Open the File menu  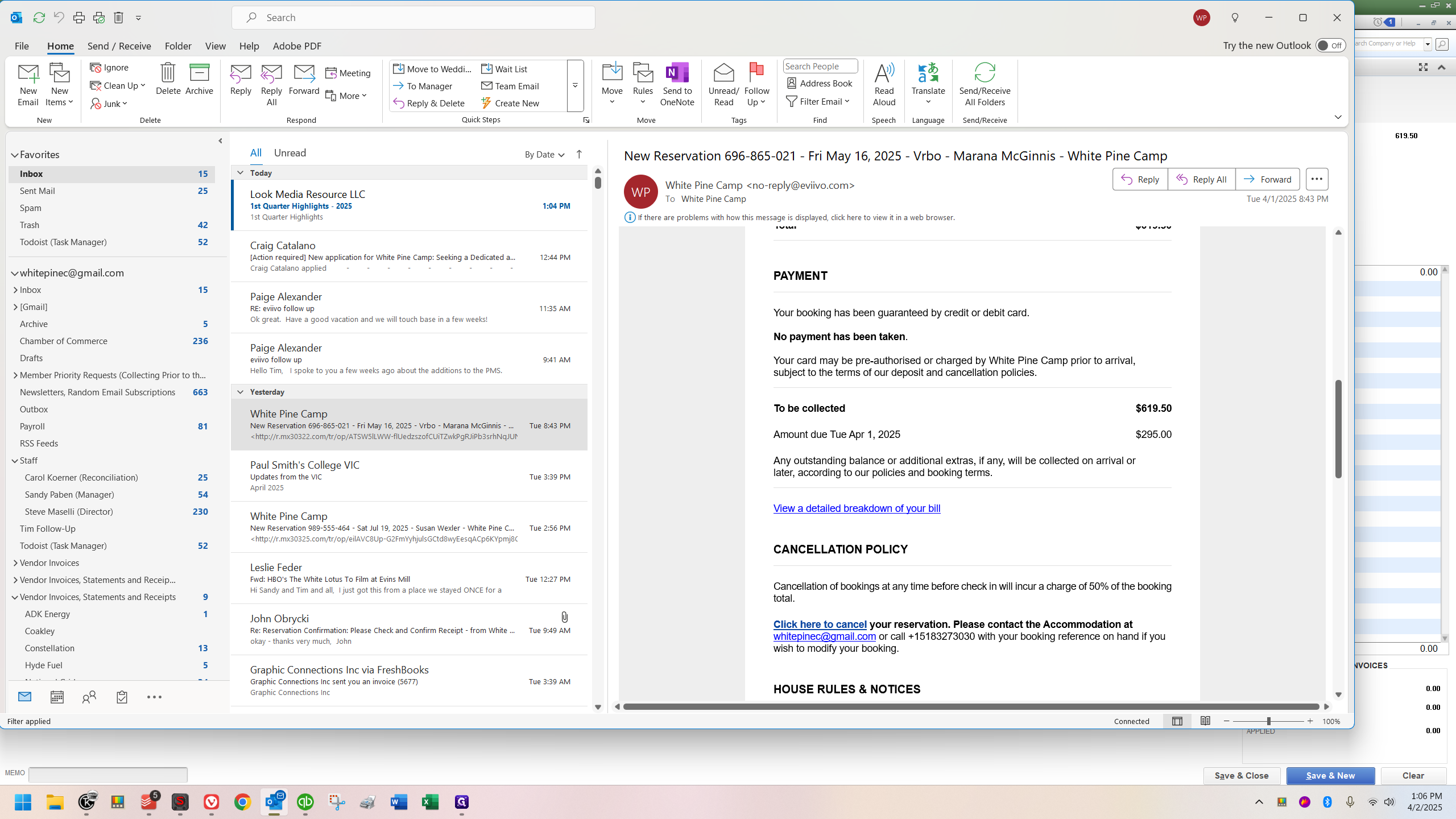[x=22, y=46]
